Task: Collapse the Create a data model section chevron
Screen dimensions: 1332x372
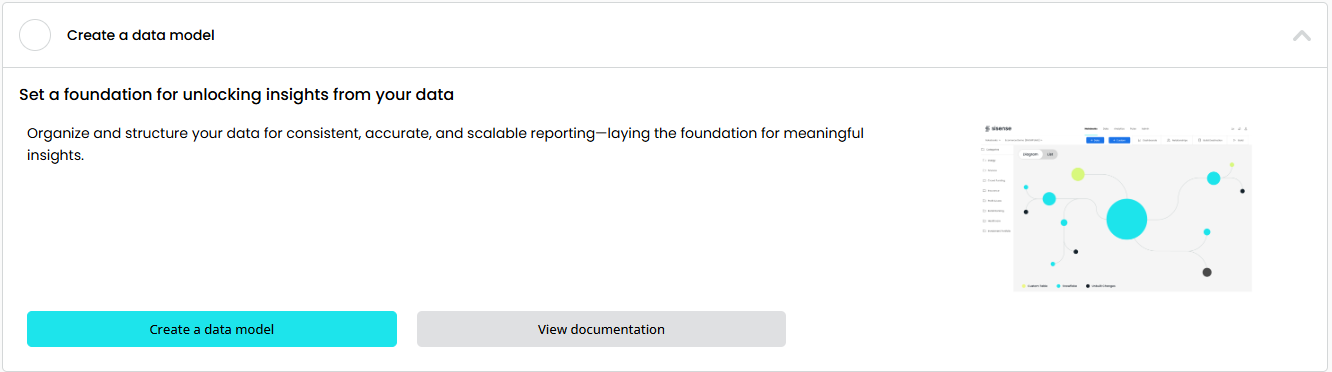Action: coord(1301,35)
